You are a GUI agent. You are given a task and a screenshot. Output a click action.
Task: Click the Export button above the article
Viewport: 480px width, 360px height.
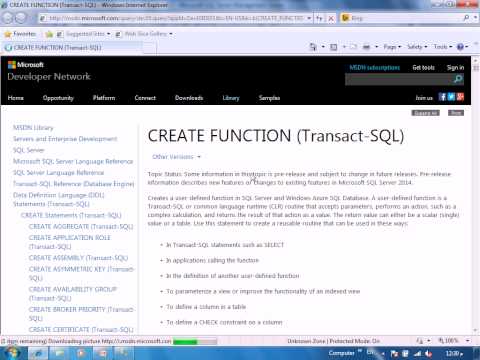[425, 113]
